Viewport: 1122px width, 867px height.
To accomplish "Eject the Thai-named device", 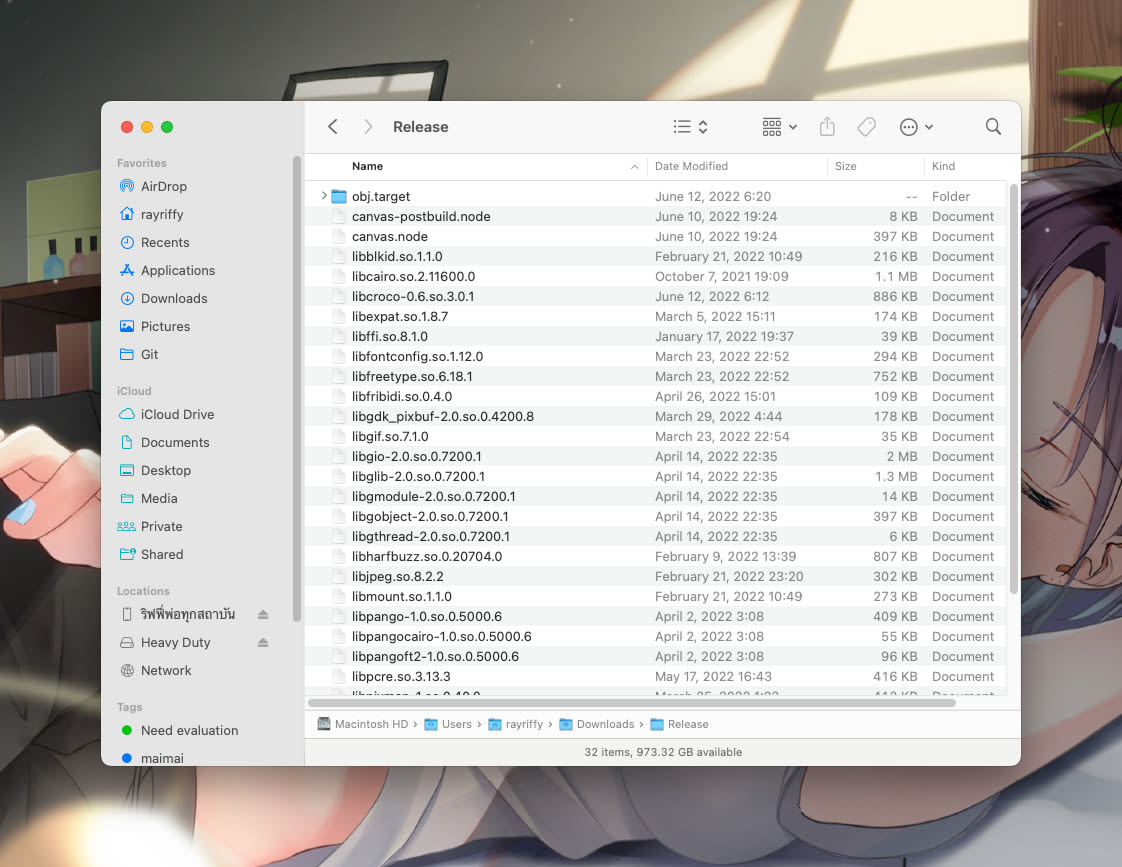I will point(263,614).
